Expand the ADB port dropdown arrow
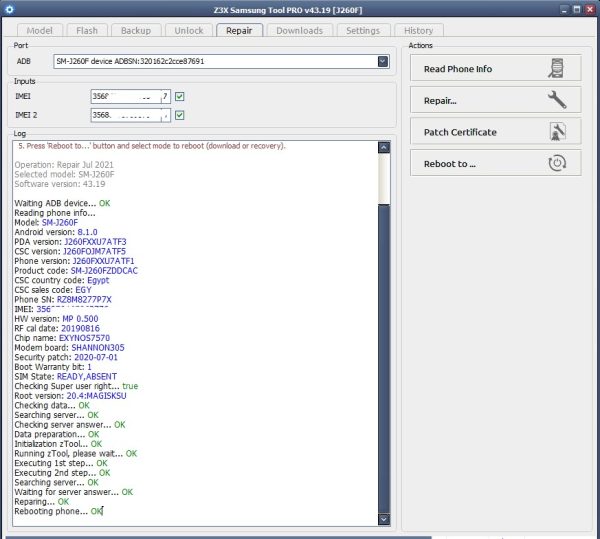Image resolution: width=600 pixels, height=539 pixels. pos(382,61)
